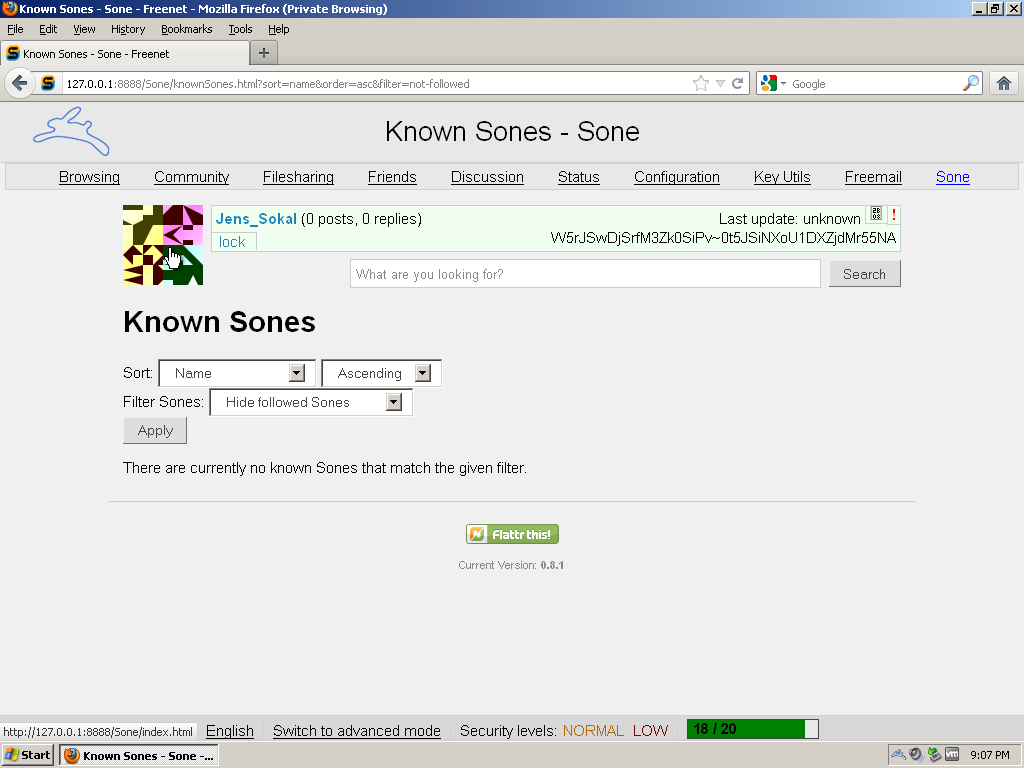
Task: Click the Sone key W5rJSwDjSrfM3Zk0SiPv text
Action: pyautogui.click(x=724, y=238)
